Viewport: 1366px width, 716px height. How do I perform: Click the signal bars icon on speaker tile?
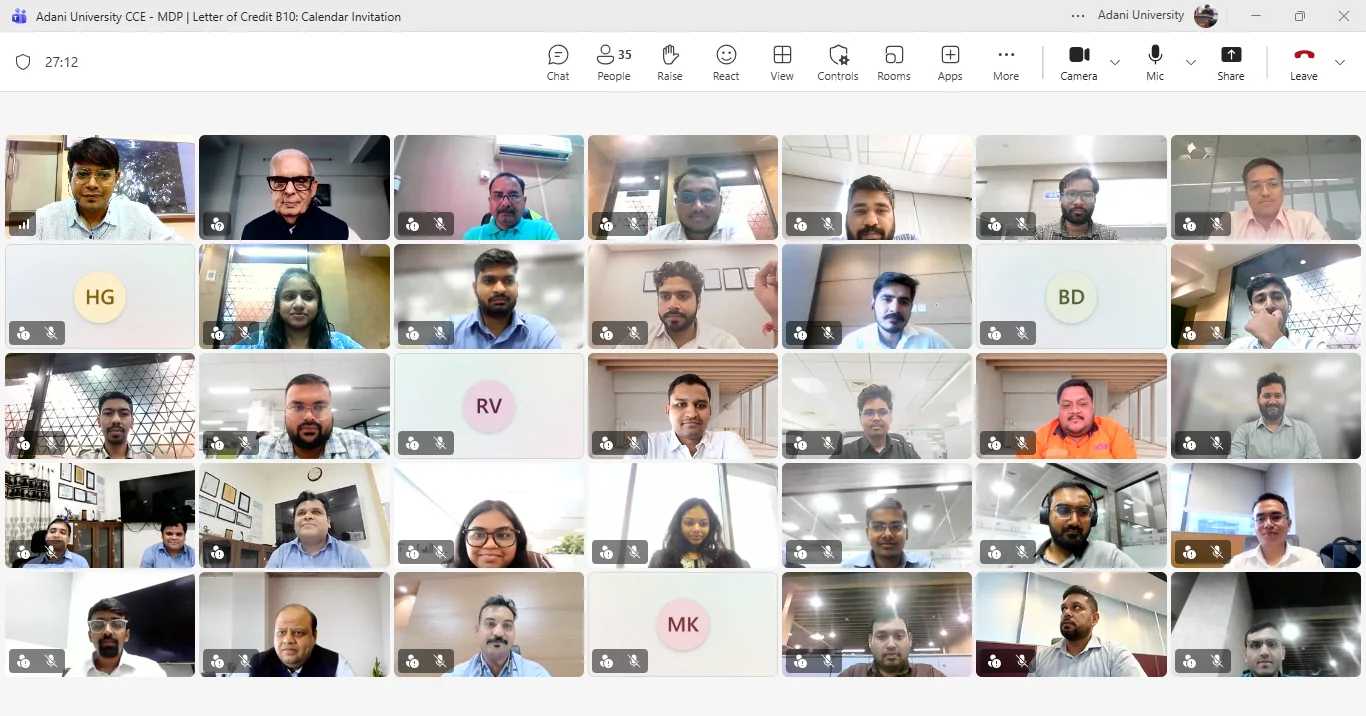pos(22,224)
